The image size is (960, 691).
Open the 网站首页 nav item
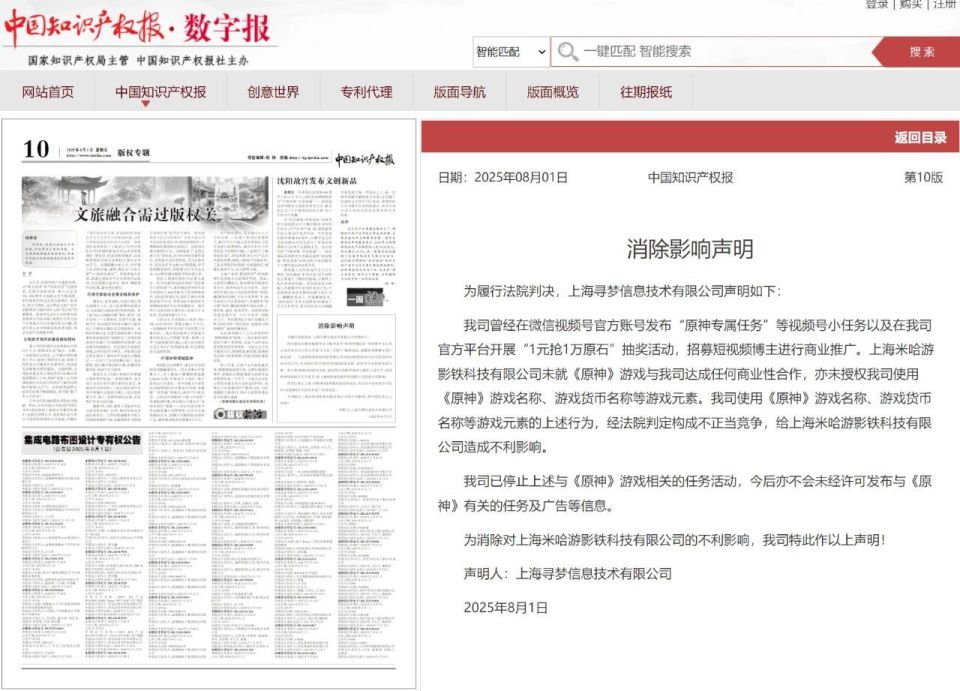click(48, 92)
